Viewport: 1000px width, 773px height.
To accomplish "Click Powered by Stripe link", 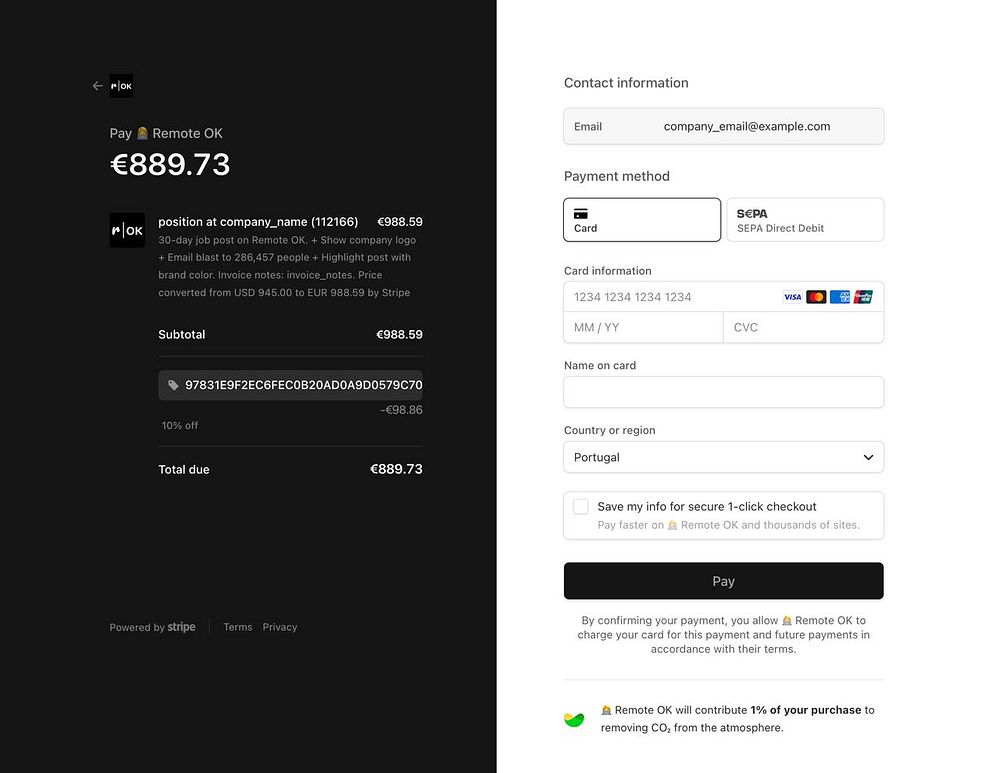I will (152, 627).
